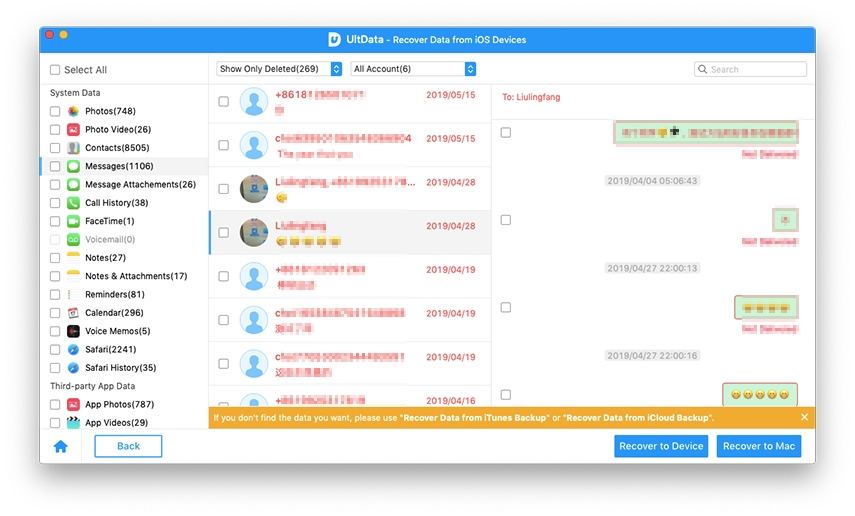Click the Home icon at bottom left
This screenshot has height=516, width=855.
click(x=61, y=446)
